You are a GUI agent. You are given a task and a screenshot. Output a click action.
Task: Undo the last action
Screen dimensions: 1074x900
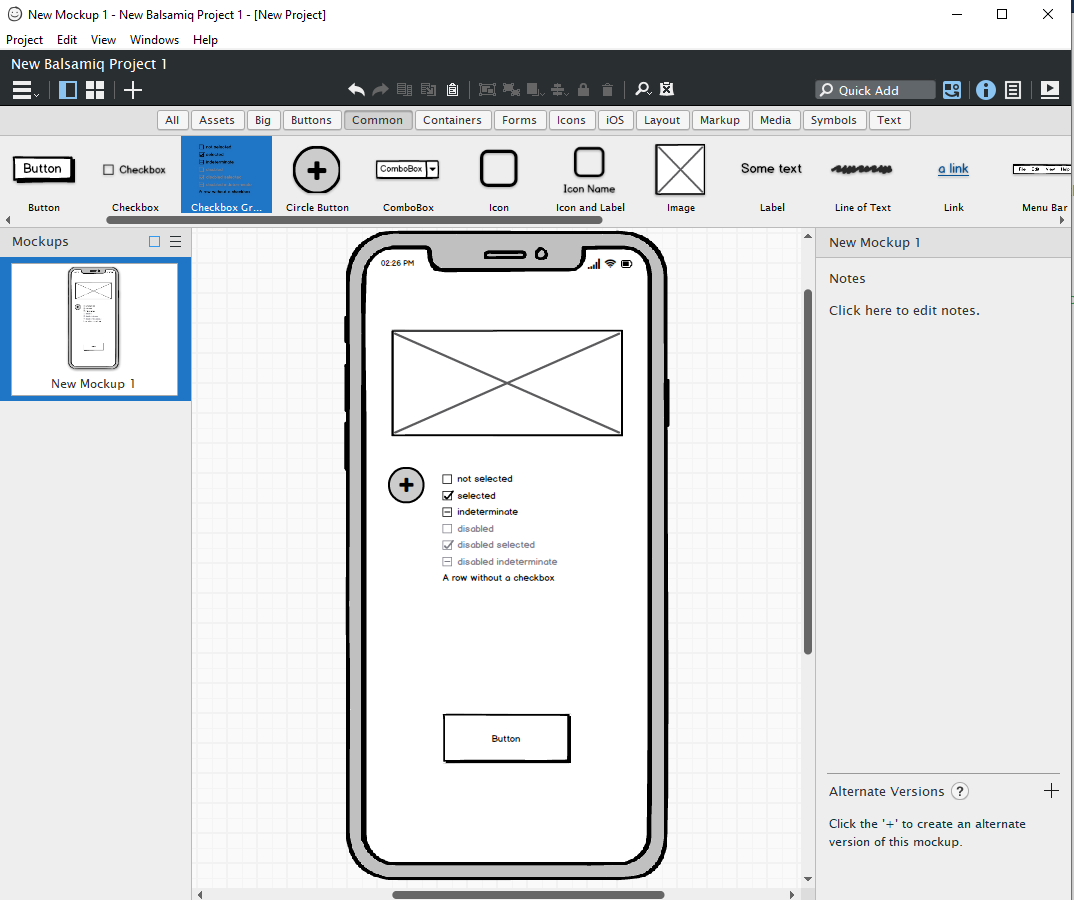tap(357, 89)
